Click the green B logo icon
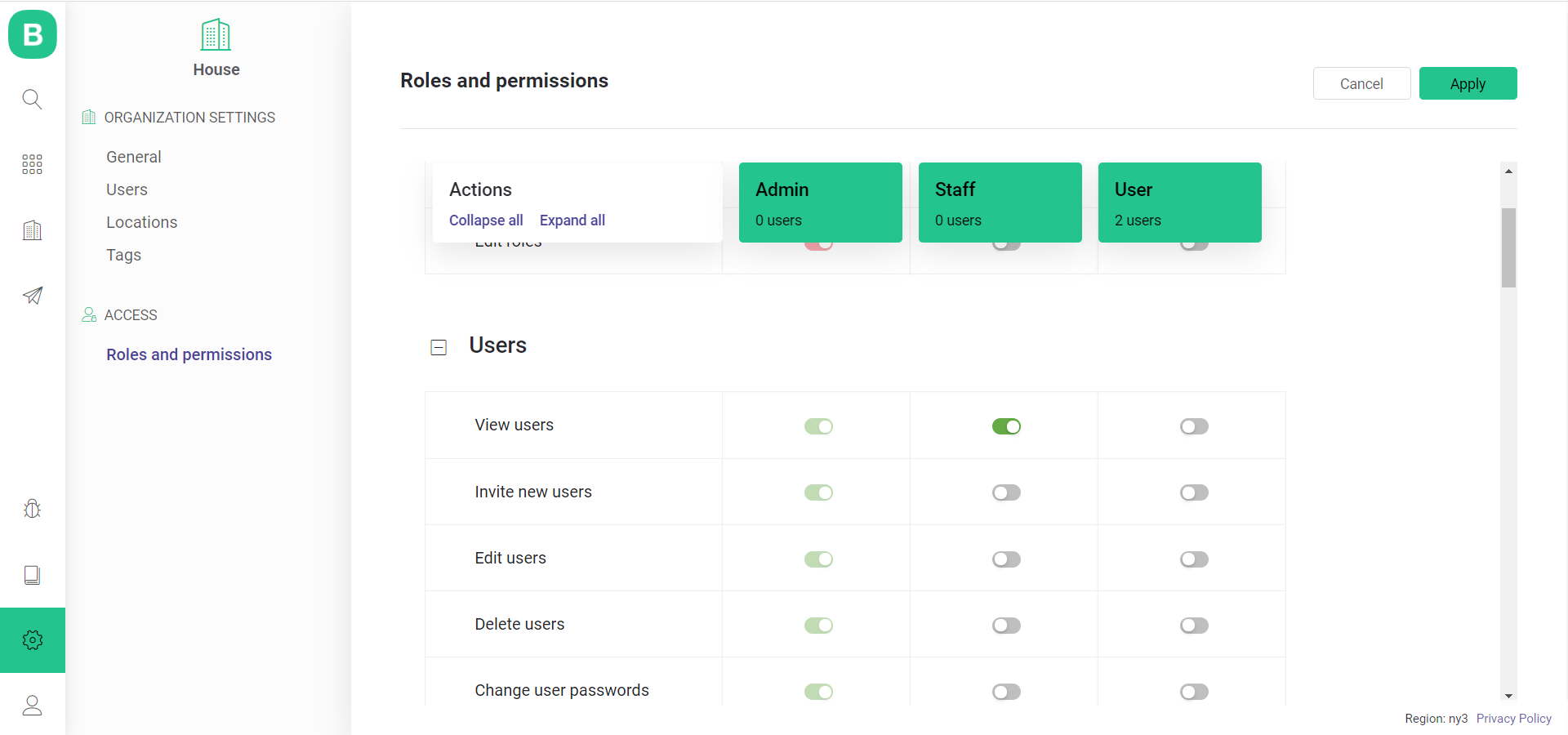This screenshot has width=1568, height=735. pos(33,34)
